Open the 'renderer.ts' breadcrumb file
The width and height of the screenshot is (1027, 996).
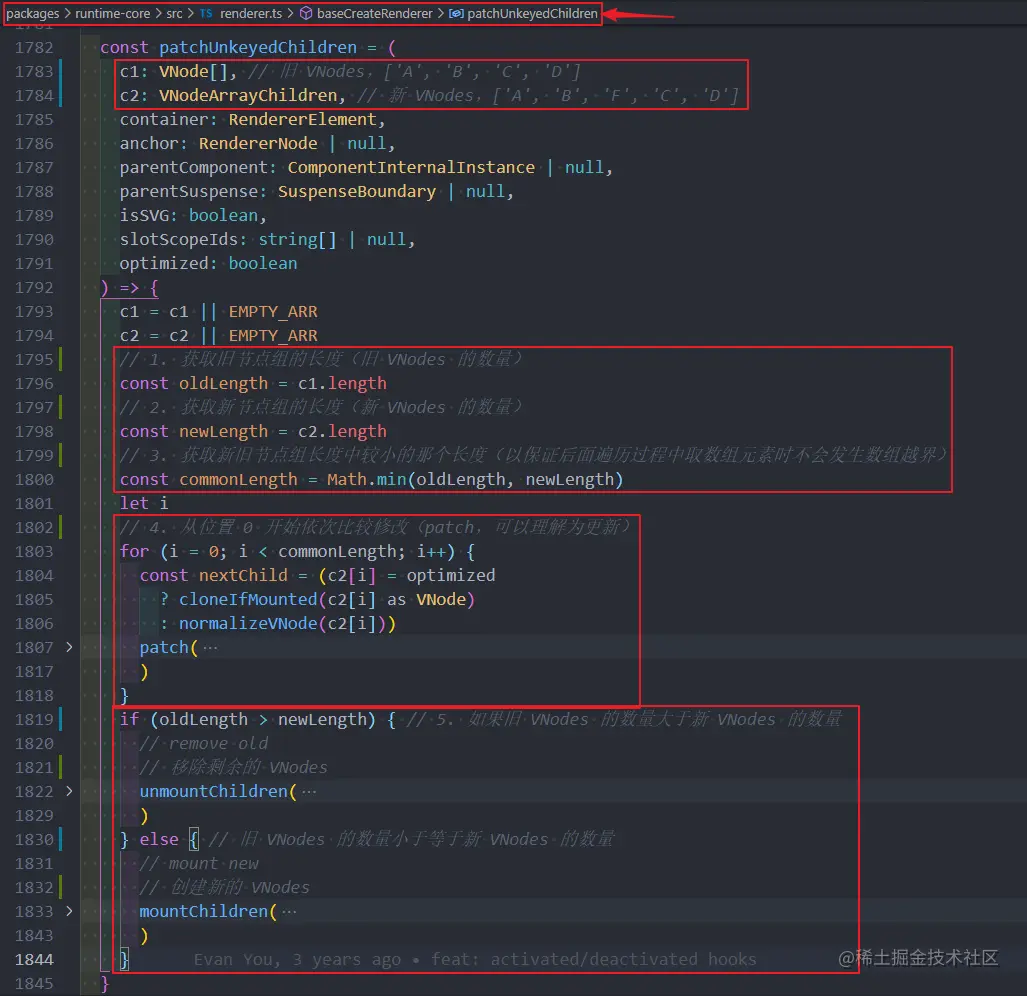pyautogui.click(x=251, y=13)
